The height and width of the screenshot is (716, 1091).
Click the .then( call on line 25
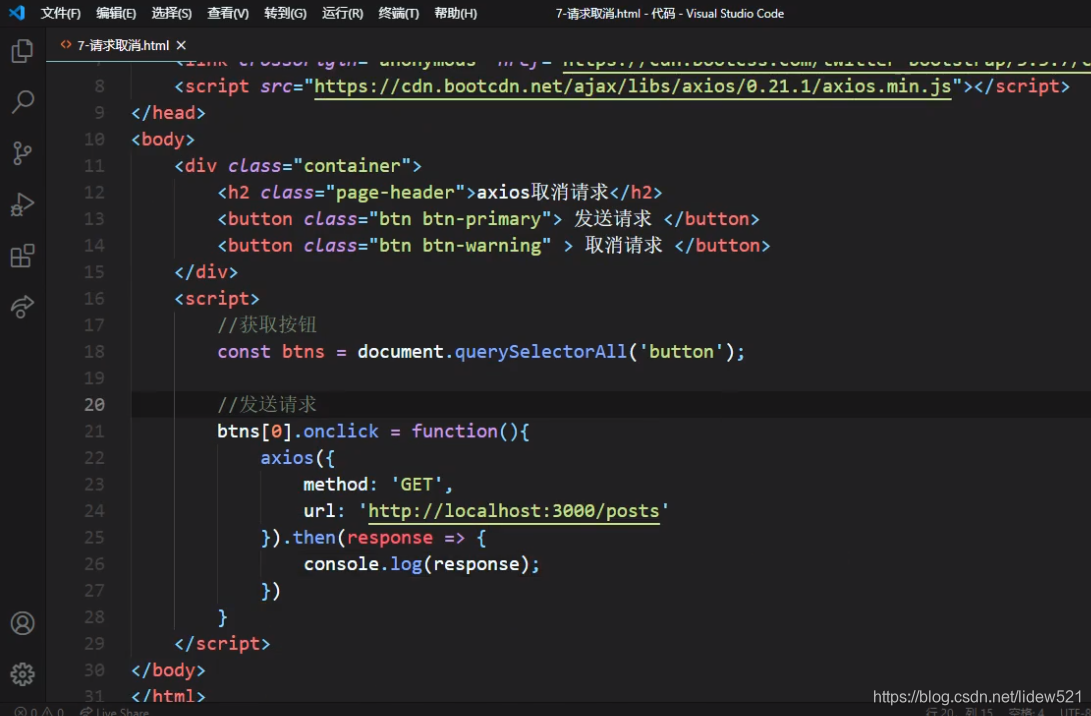tap(314, 537)
